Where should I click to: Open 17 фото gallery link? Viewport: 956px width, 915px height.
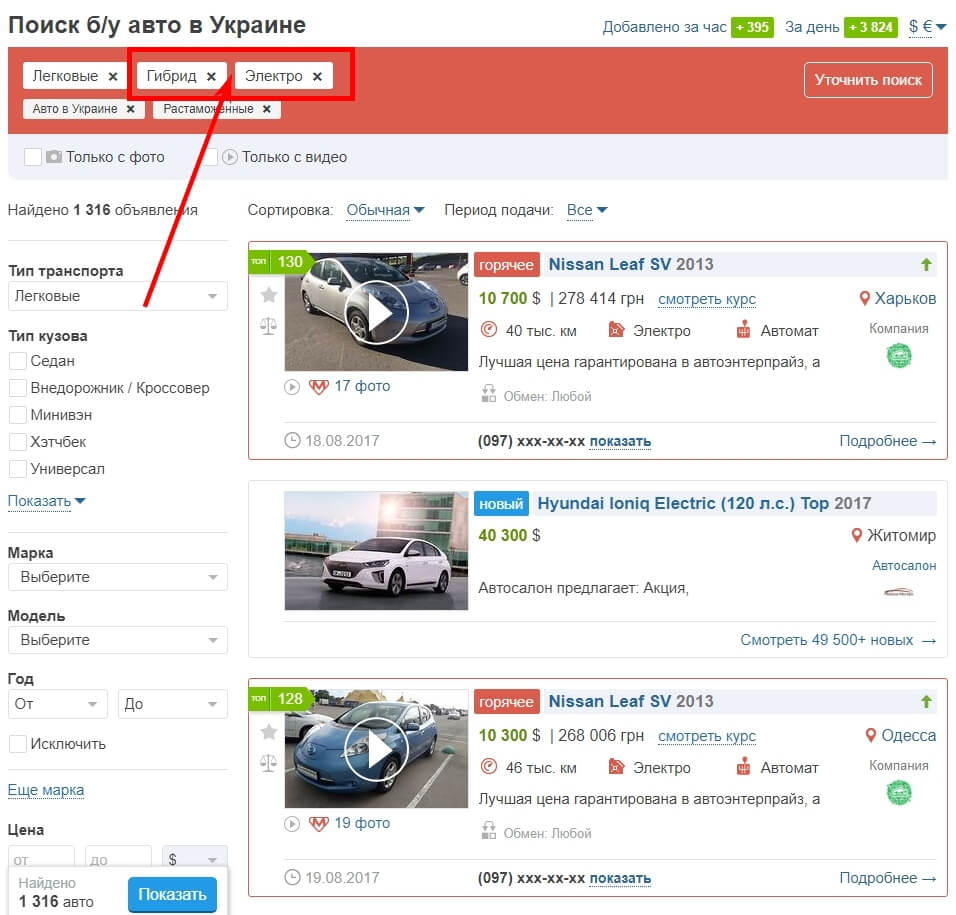[x=362, y=386]
